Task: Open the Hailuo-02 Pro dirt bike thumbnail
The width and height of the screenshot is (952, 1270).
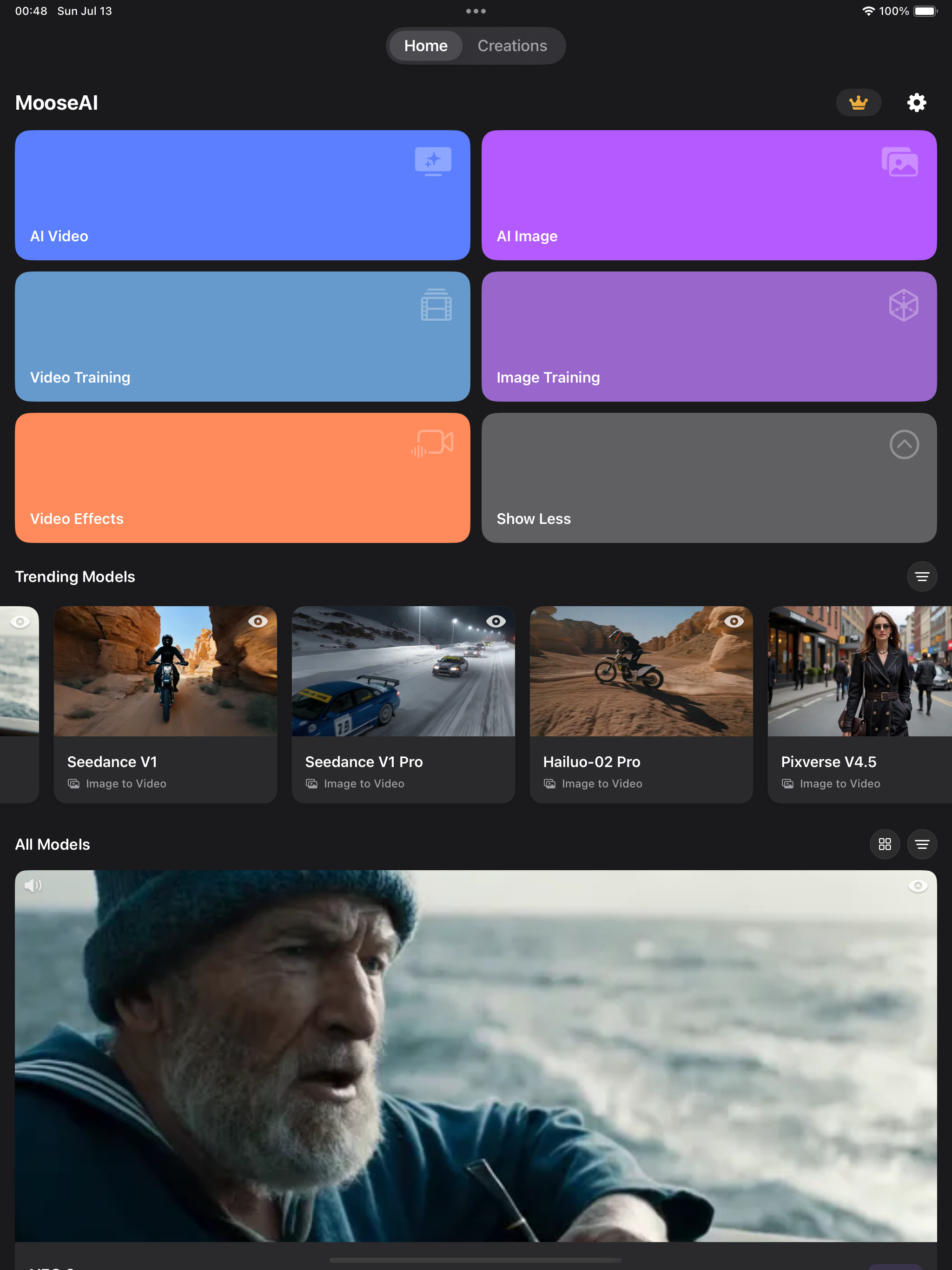Action: tap(641, 671)
